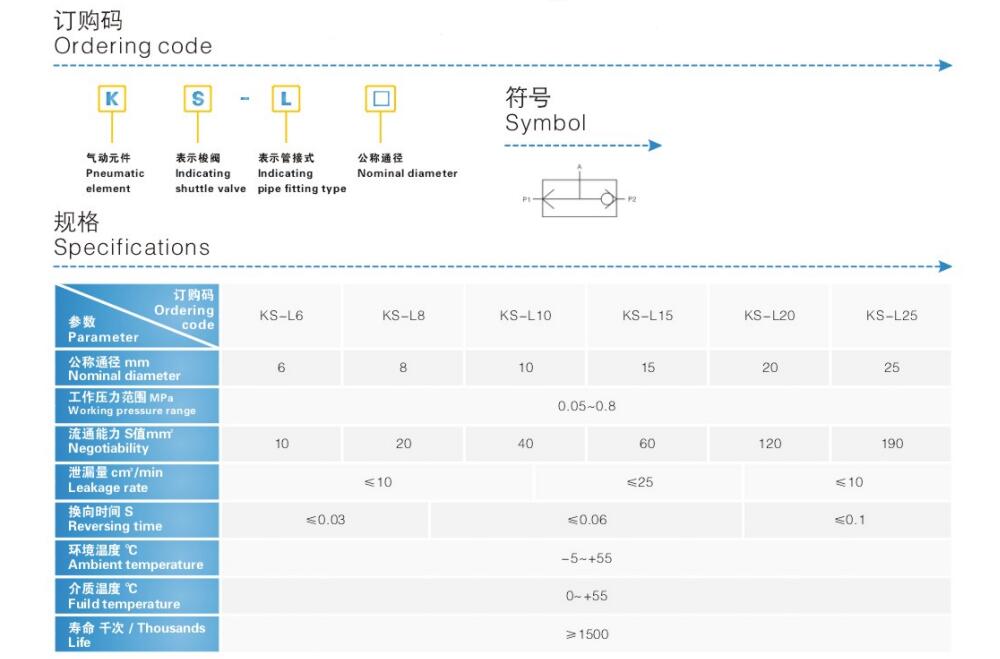Click the empty nominal diameter square box
The width and height of the screenshot is (1000, 659).
click(x=380, y=99)
